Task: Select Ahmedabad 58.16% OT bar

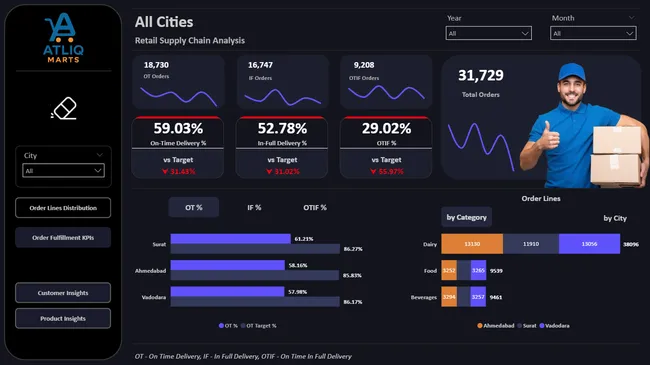Action: coord(228,265)
